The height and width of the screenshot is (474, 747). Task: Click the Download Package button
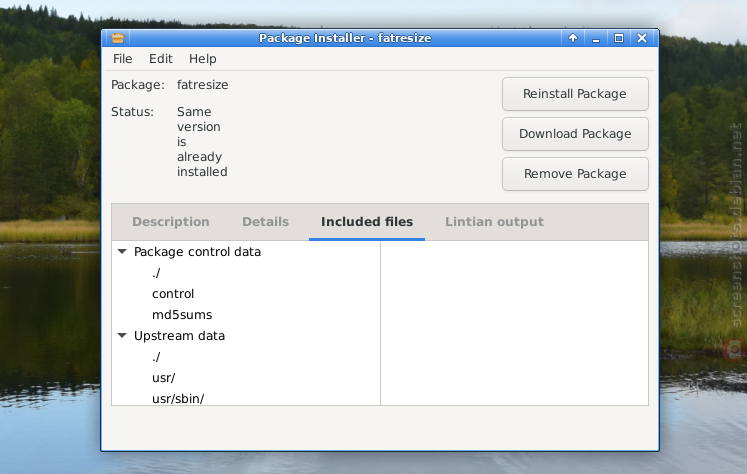click(575, 134)
